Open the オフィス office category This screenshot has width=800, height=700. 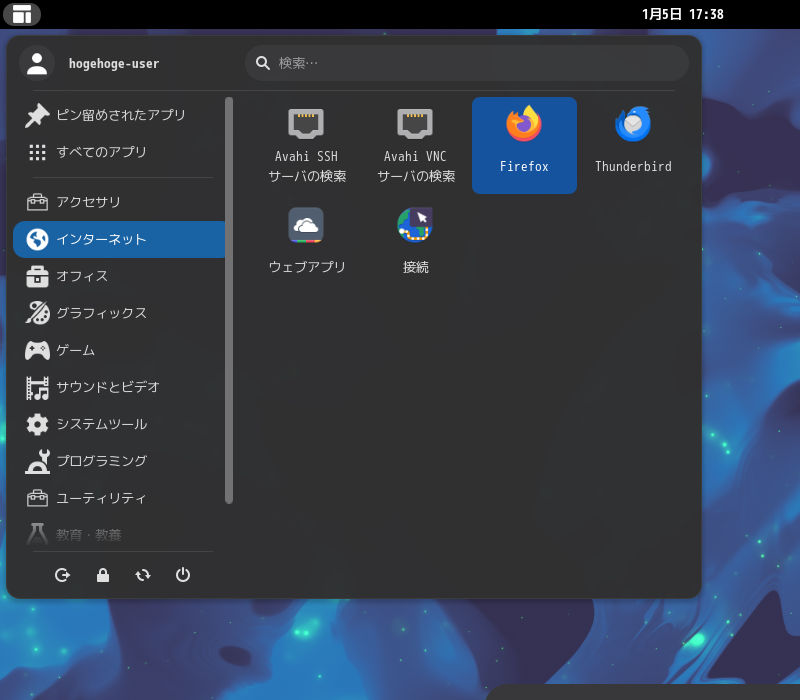[119, 276]
